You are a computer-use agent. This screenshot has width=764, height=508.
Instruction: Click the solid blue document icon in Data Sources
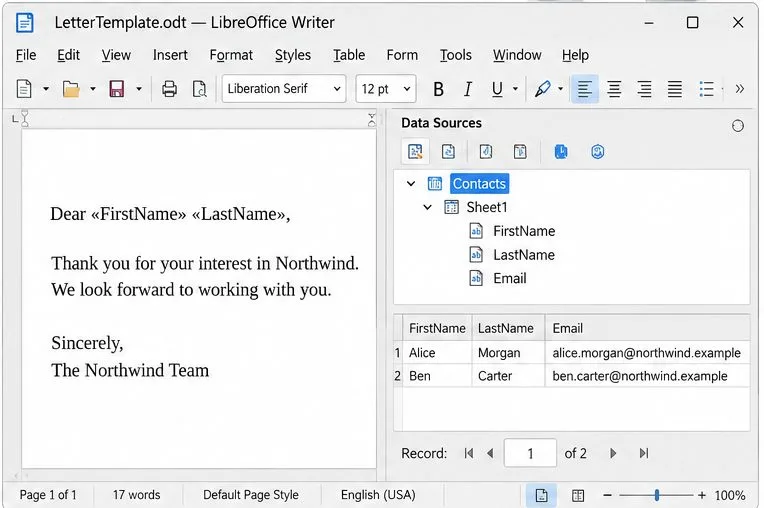tap(561, 151)
